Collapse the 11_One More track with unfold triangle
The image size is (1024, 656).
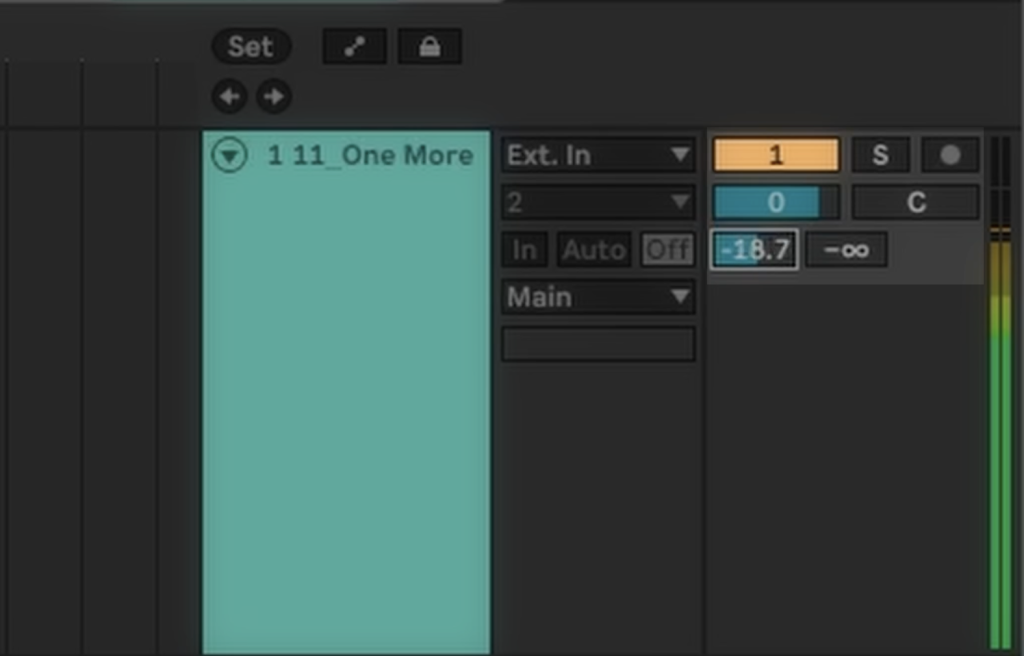click(x=230, y=156)
